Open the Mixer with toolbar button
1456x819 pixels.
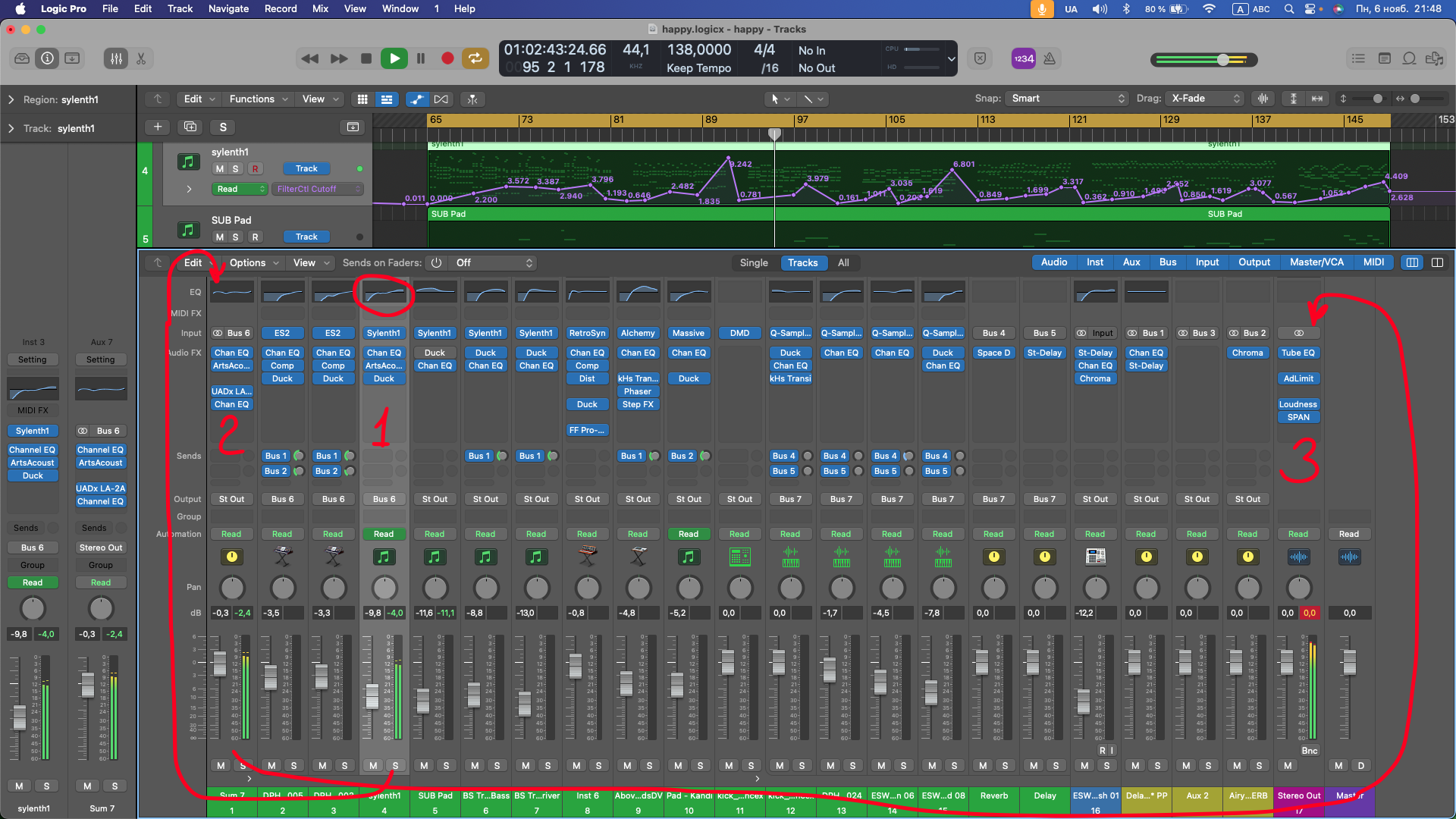coord(116,58)
